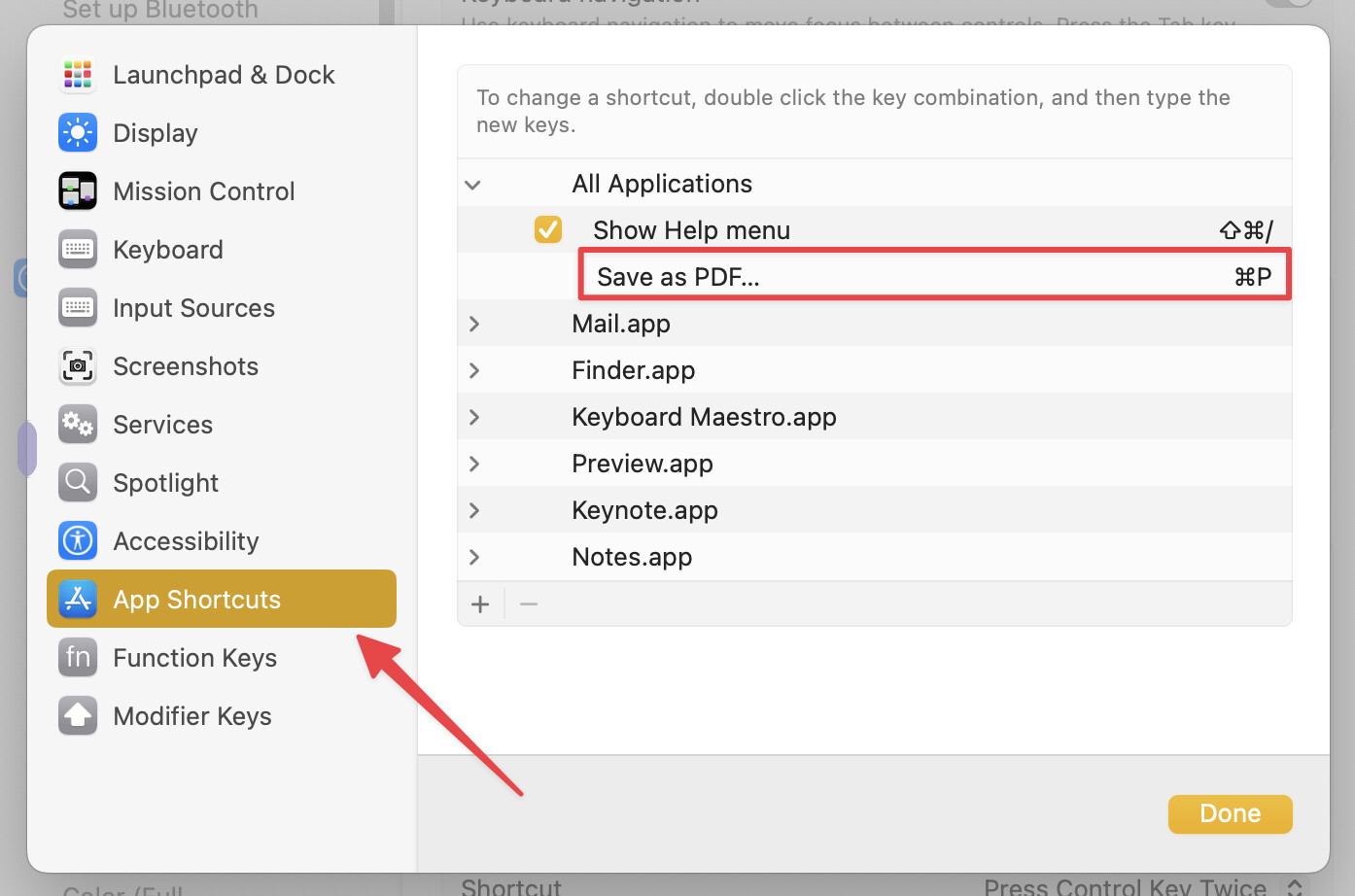The width and height of the screenshot is (1355, 896).
Task: Add a shortcut with the plus icon
Action: (x=480, y=604)
